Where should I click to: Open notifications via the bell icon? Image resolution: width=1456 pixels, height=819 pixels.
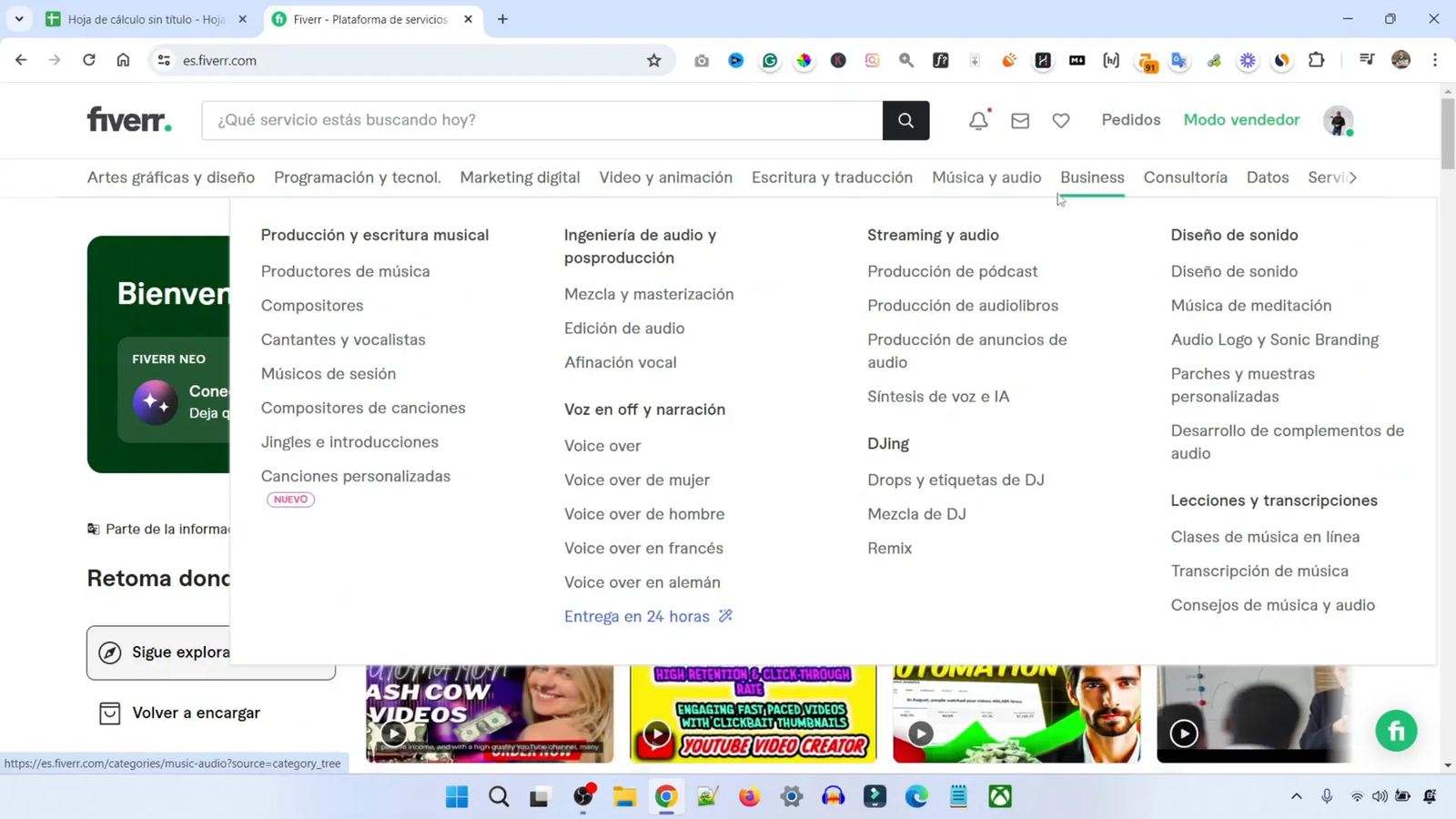click(x=977, y=119)
